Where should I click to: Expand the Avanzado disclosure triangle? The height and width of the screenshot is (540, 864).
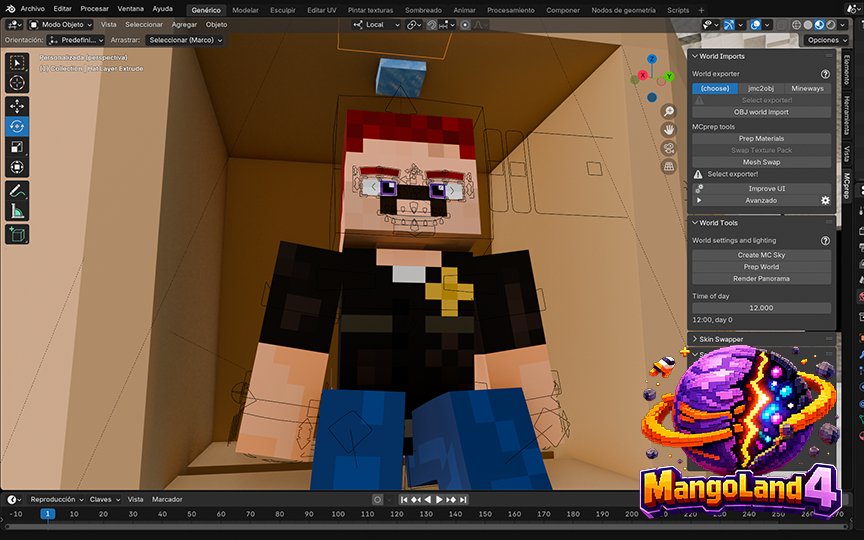coord(699,201)
